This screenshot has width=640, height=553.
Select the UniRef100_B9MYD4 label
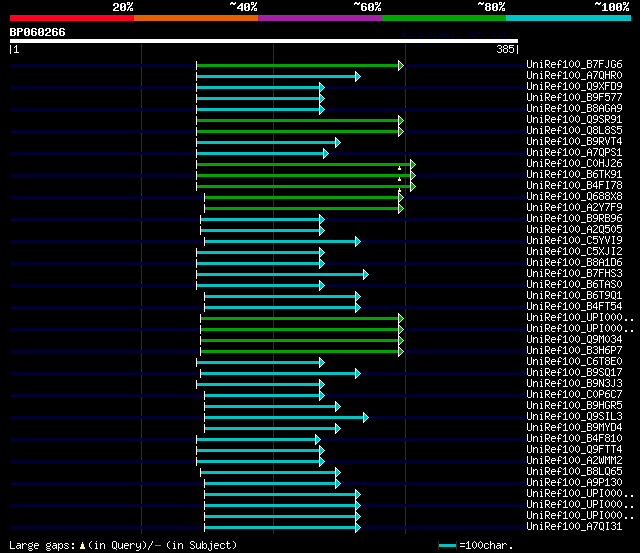point(574,428)
